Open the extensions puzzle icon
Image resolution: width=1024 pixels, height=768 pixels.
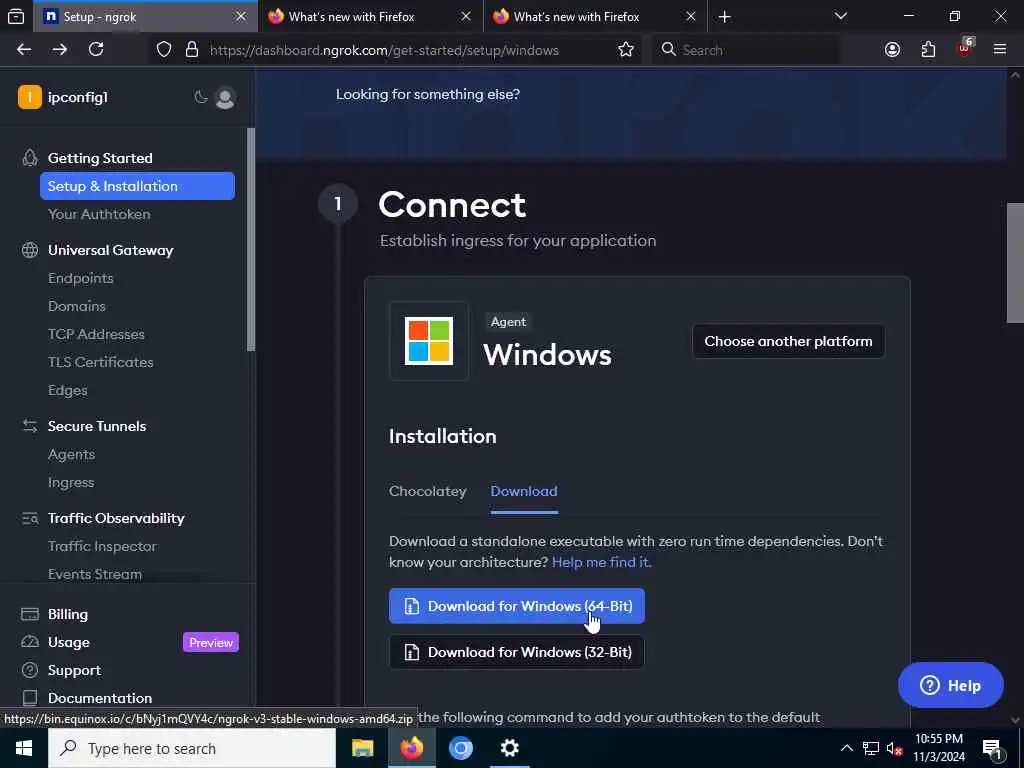pos(928,50)
